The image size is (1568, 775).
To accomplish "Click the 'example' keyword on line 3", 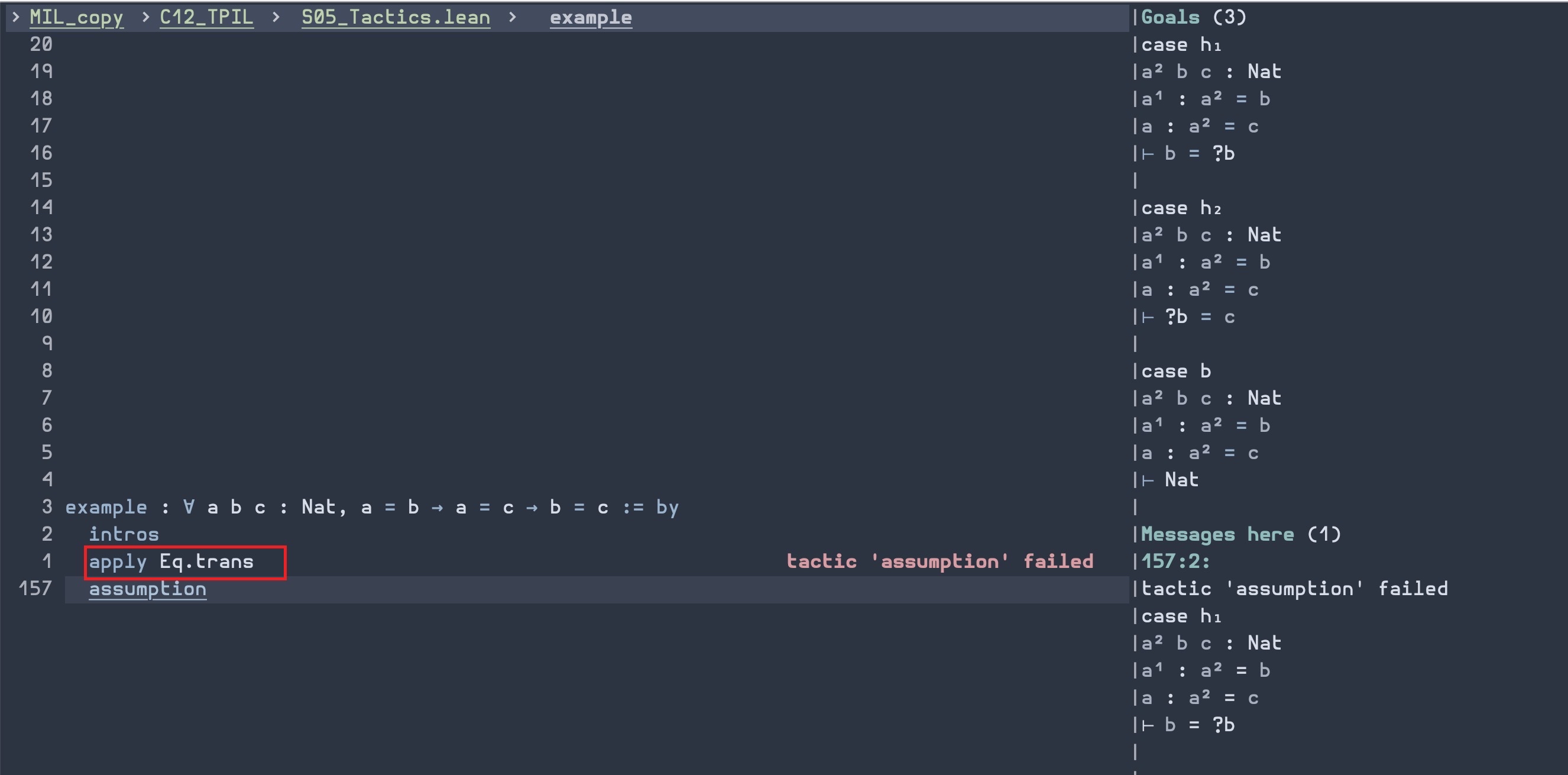I will pos(106,507).
